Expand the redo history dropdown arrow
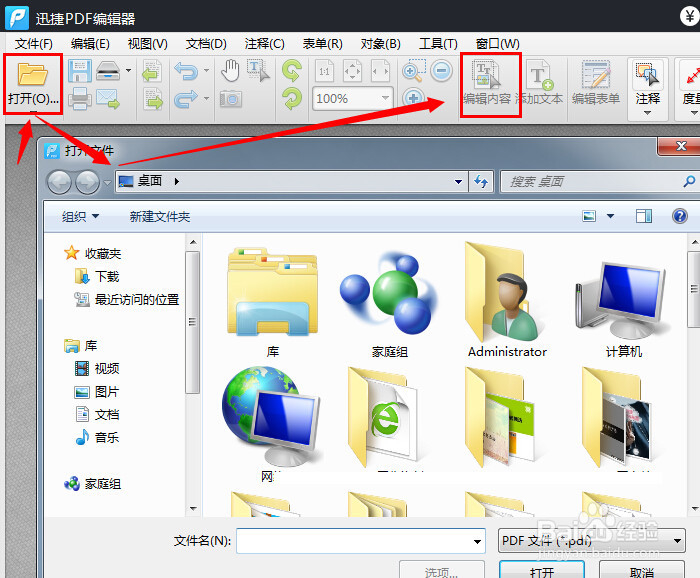Image resolution: width=700 pixels, height=578 pixels. pos(206,98)
